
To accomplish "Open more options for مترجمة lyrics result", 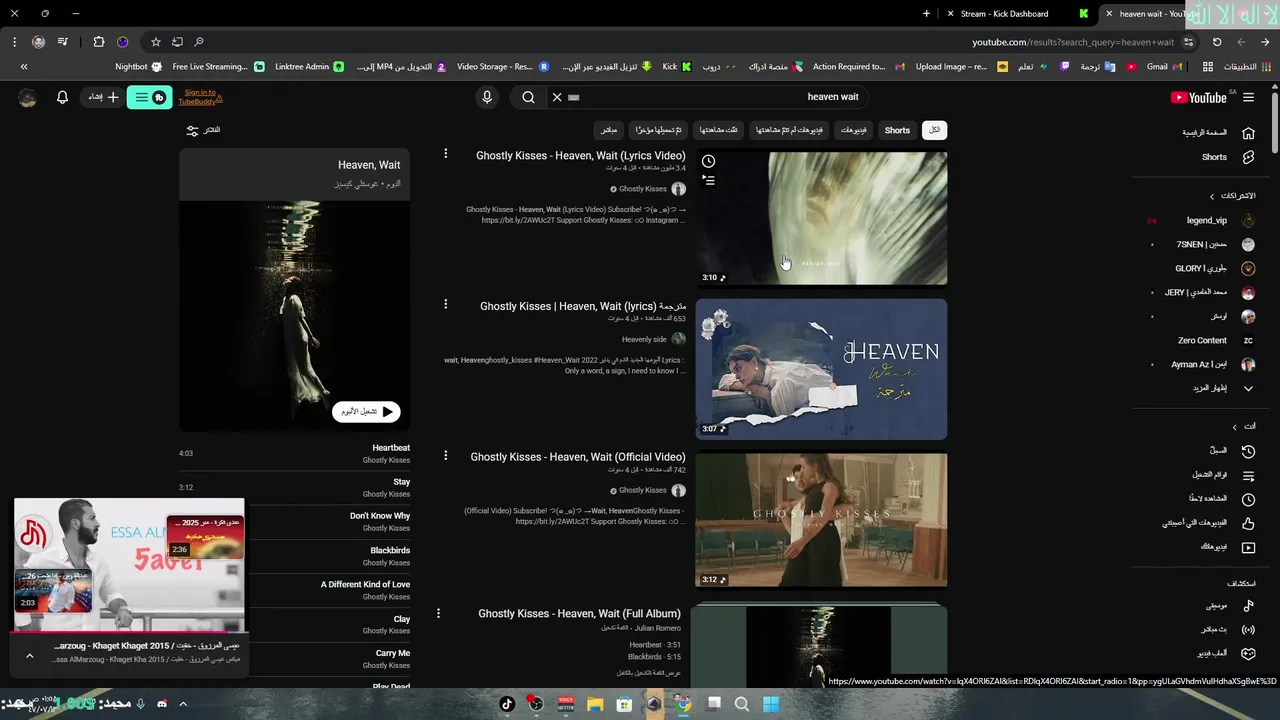I will [446, 304].
